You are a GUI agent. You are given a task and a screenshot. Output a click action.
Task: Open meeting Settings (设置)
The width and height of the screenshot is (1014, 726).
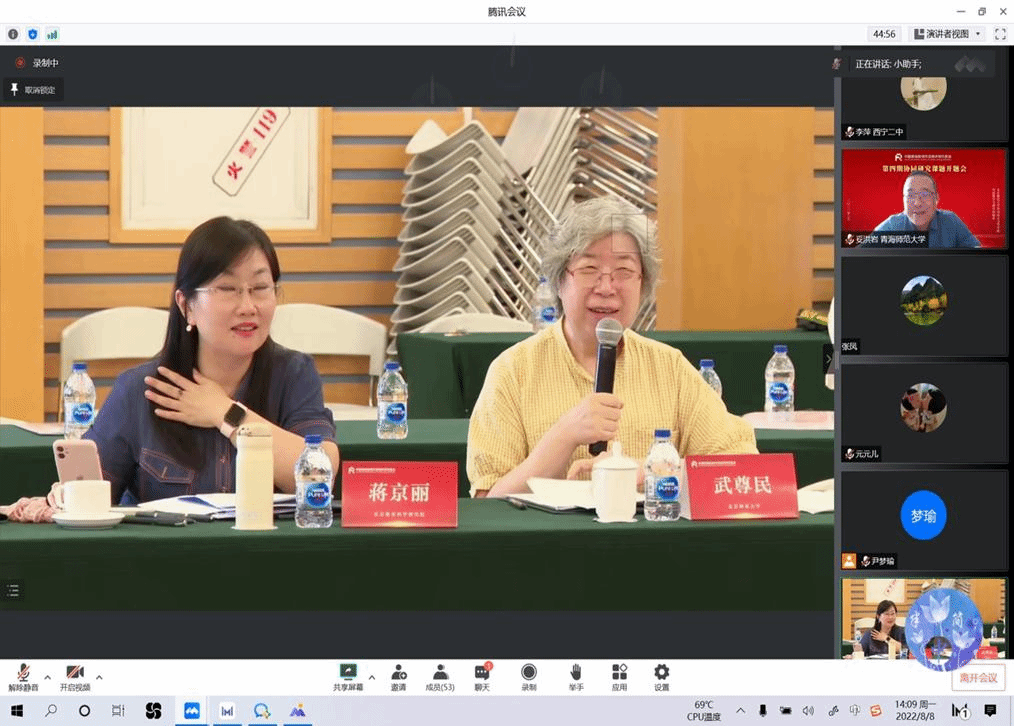pyautogui.click(x=661, y=677)
